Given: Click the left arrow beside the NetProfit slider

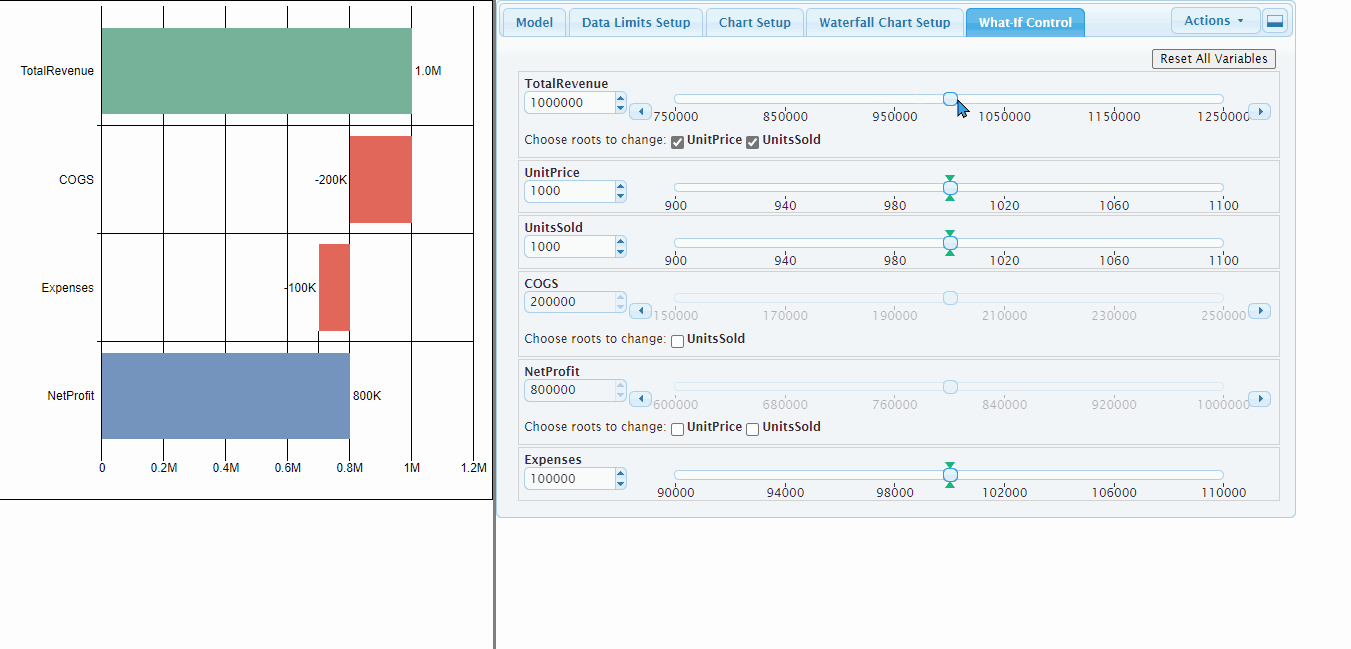Looking at the screenshot, I should coord(641,399).
